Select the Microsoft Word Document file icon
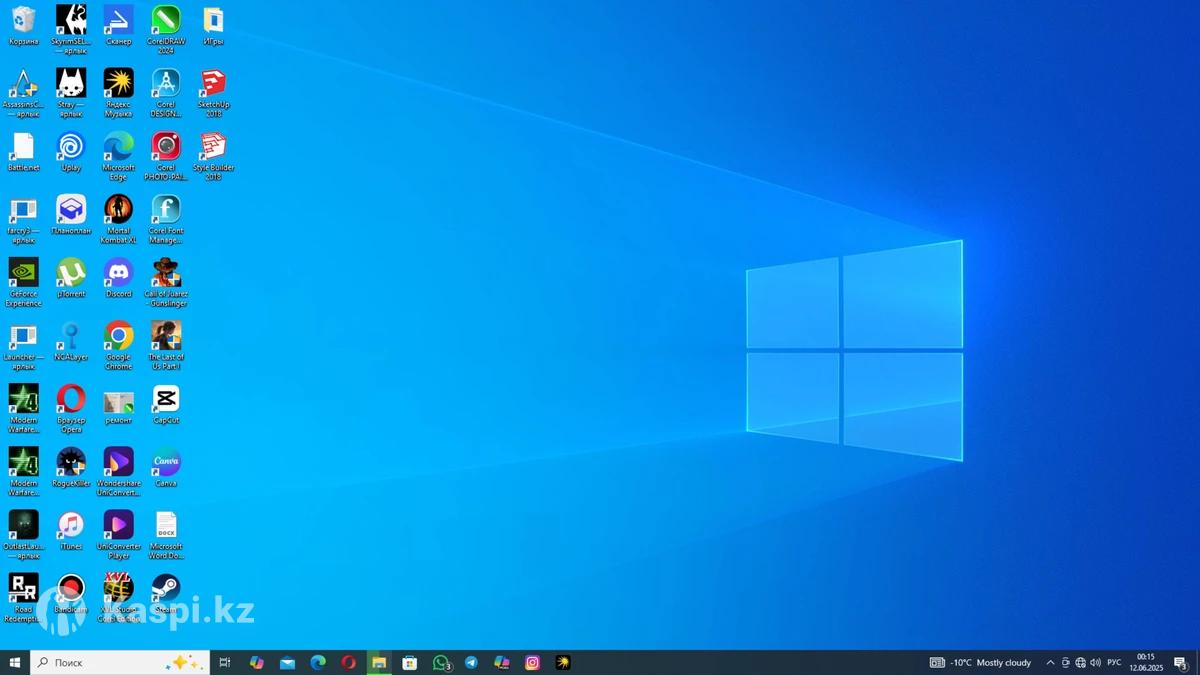 (x=166, y=535)
